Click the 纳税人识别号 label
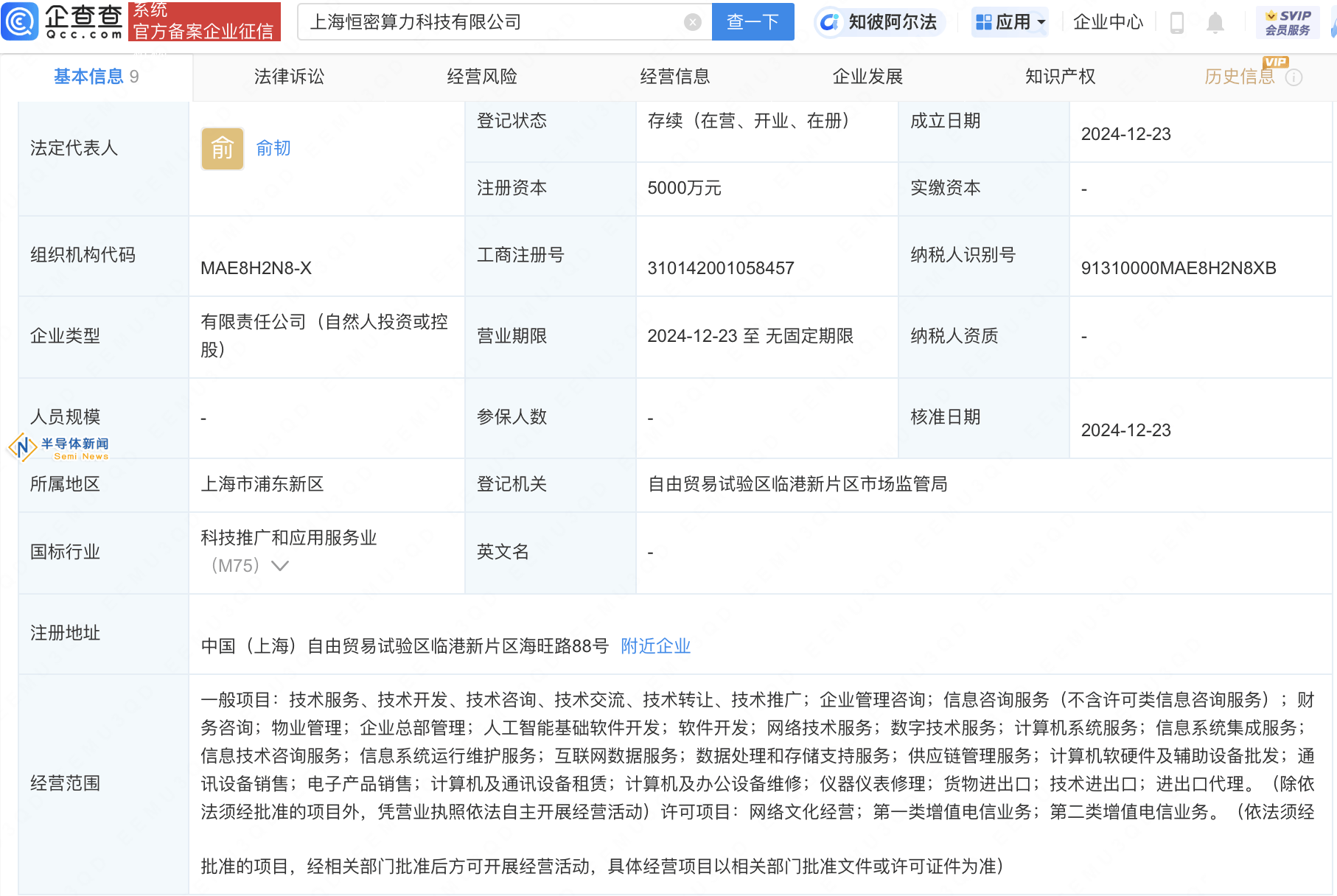 [963, 255]
